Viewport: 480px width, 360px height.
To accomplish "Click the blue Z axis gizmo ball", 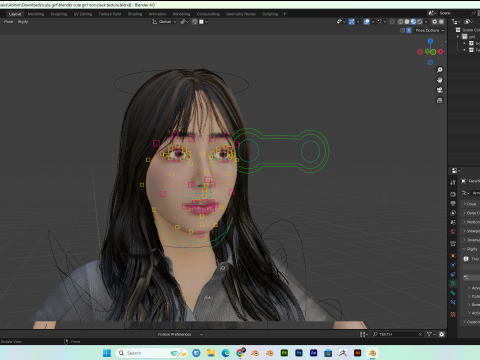I will [x=430, y=41].
